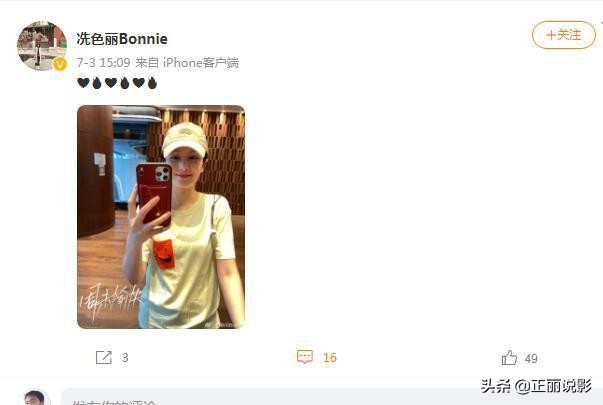The image size is (603, 405).
Task: Click the comment count 16
Action: pos(330,358)
